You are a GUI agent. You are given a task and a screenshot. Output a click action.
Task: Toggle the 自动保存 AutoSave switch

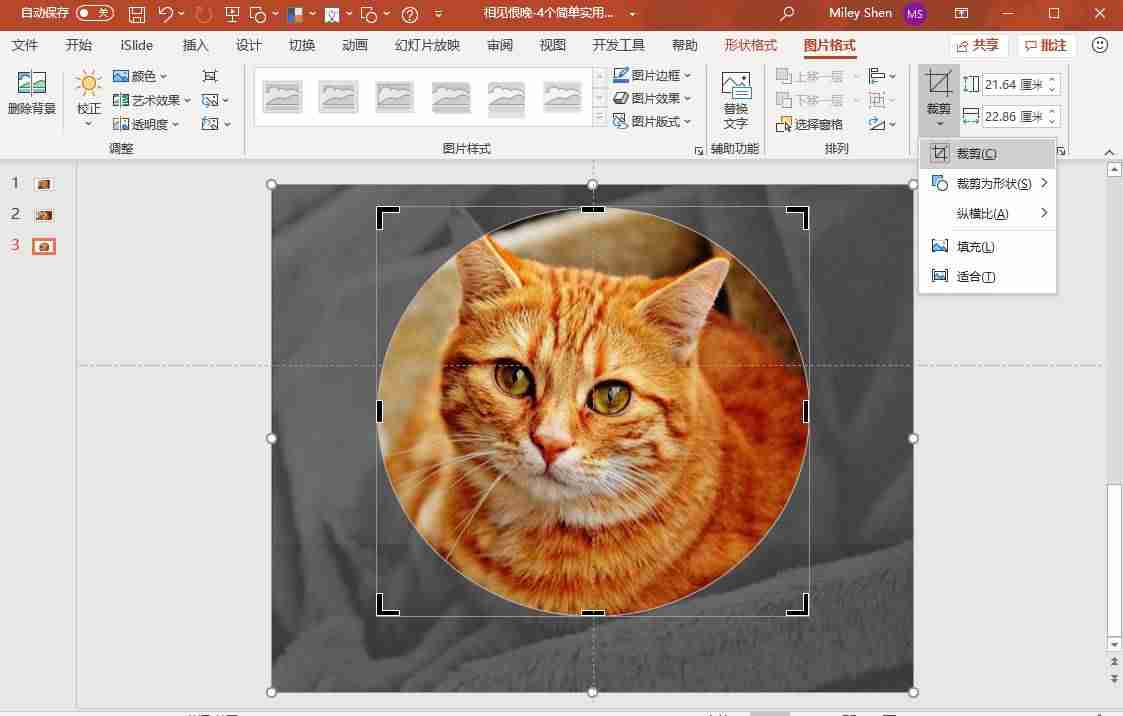(x=95, y=13)
